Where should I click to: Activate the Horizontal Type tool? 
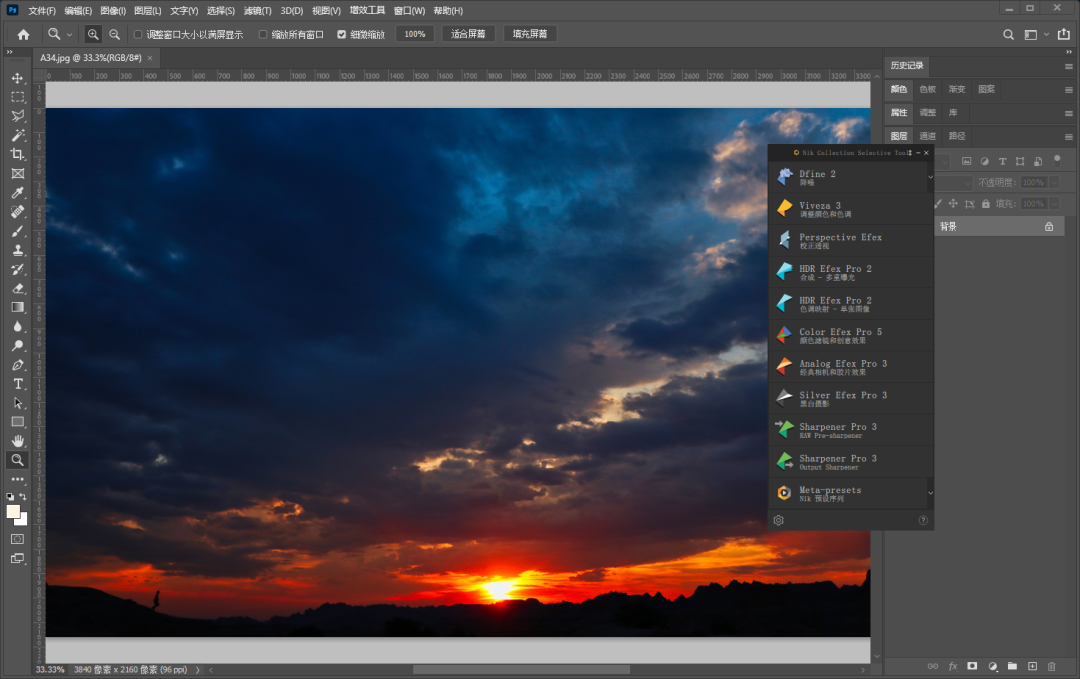pos(17,384)
